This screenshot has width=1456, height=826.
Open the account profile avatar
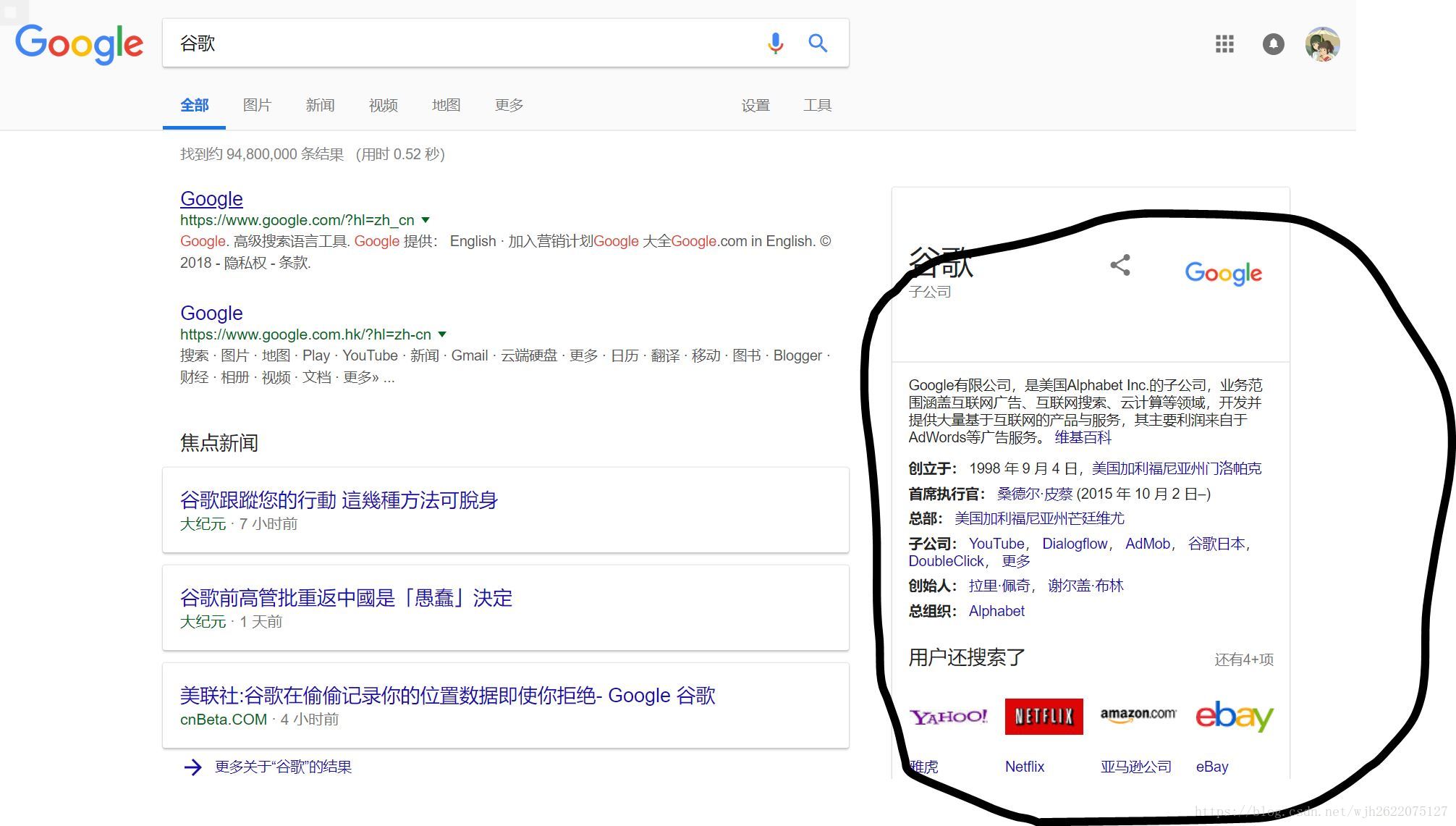pyautogui.click(x=1322, y=44)
